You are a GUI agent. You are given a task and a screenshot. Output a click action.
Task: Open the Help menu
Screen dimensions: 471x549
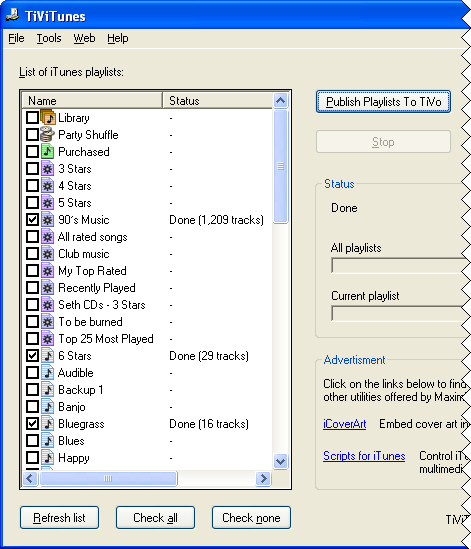click(x=118, y=38)
